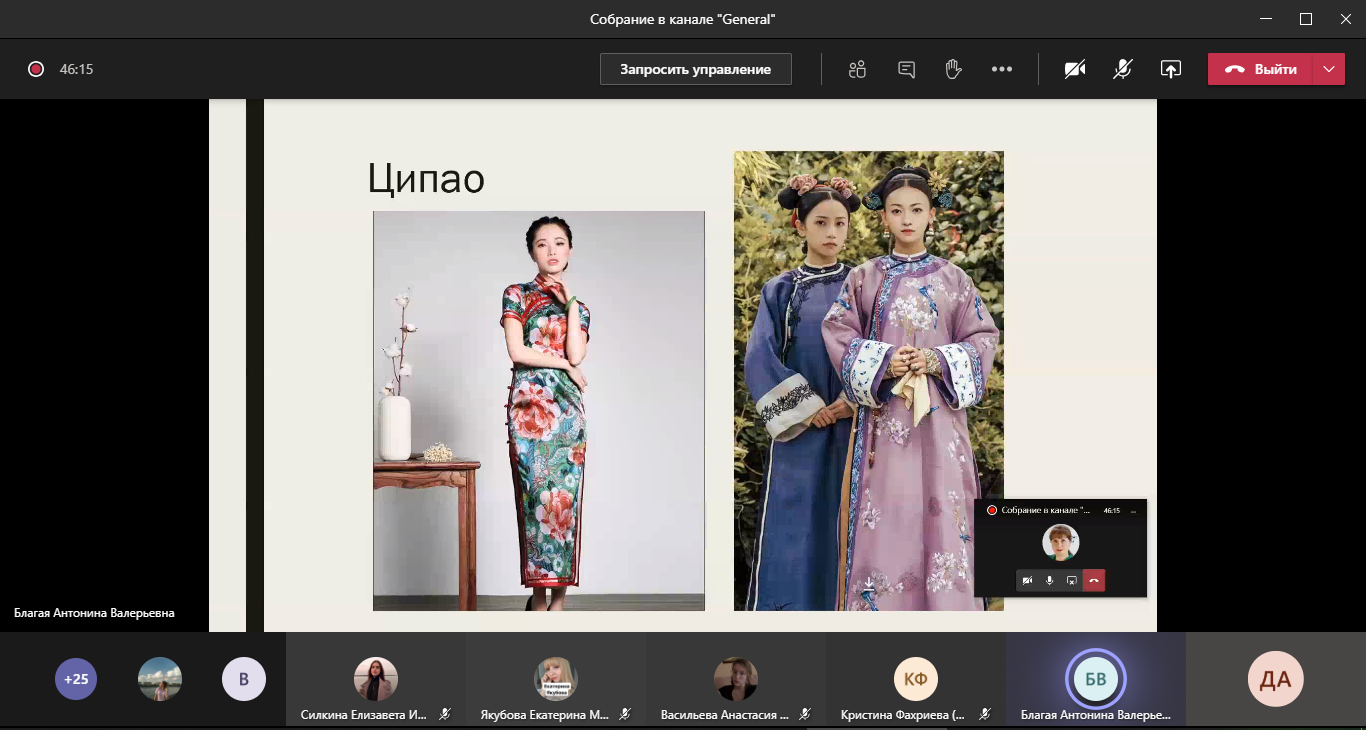
Task: End call from the mini meeting window
Action: coord(1094,580)
